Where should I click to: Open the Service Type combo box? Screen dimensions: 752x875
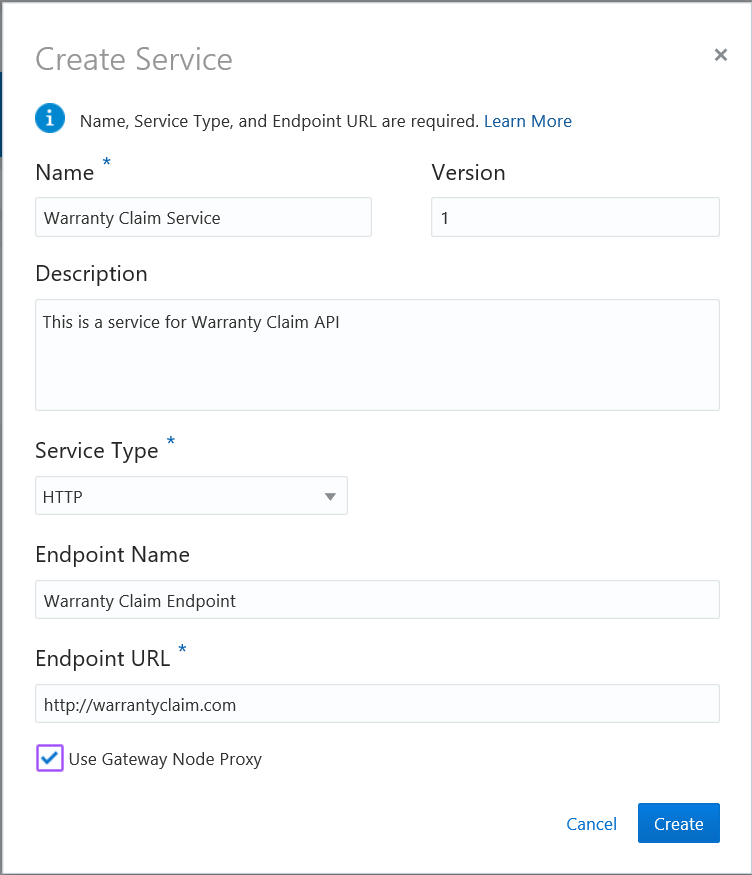[191, 495]
